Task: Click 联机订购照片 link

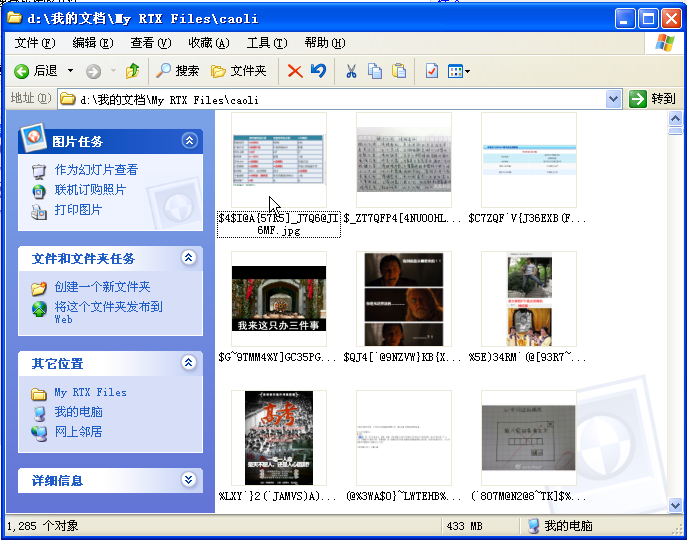Action: pos(90,190)
